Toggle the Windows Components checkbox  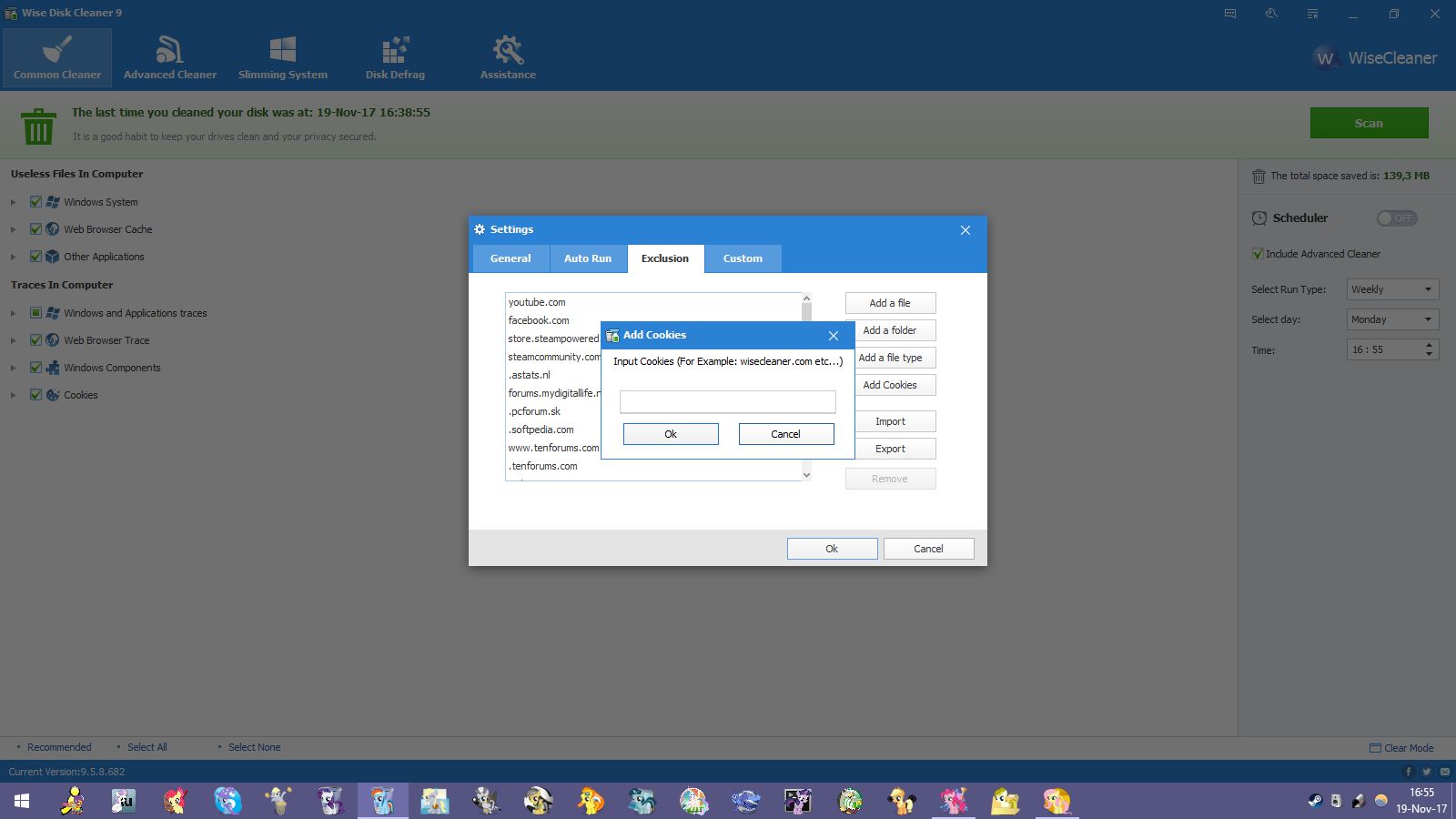(35, 368)
